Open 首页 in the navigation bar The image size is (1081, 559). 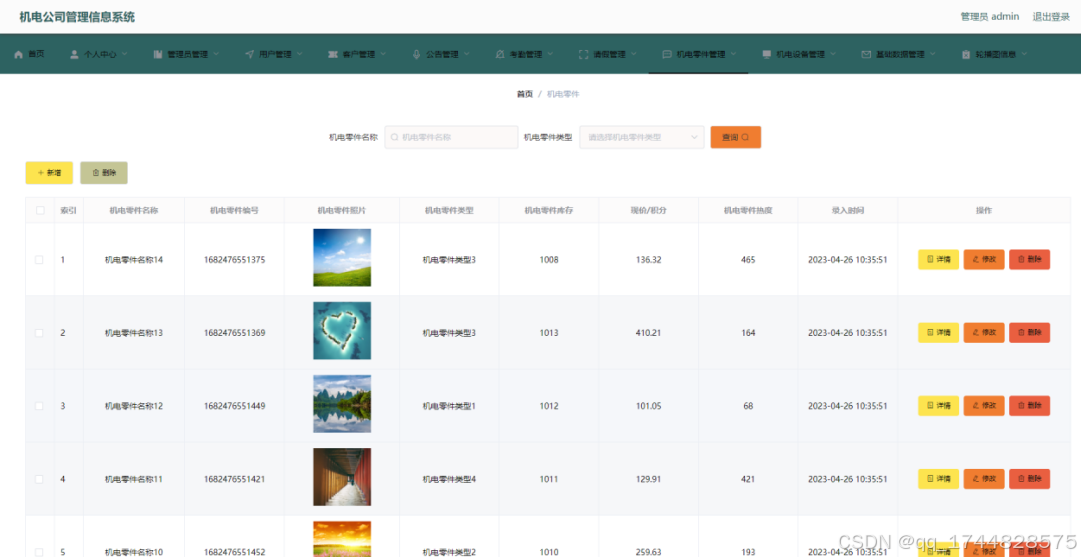coord(29,54)
